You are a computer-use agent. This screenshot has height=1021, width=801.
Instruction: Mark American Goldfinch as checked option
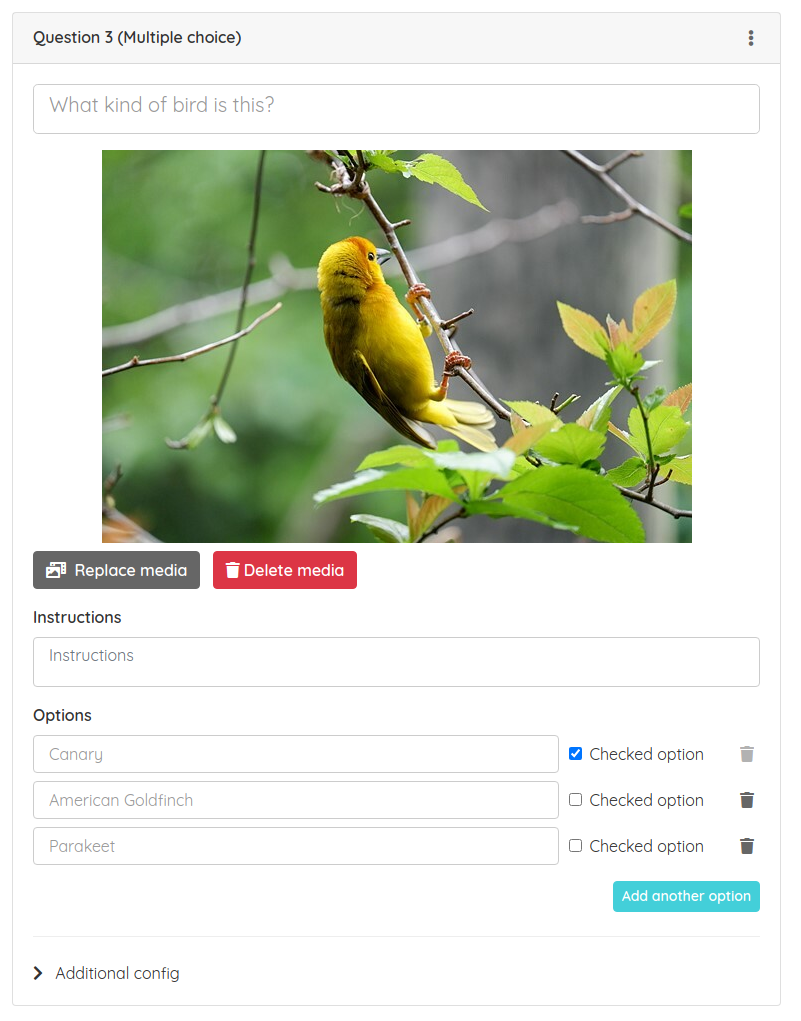[x=576, y=800]
